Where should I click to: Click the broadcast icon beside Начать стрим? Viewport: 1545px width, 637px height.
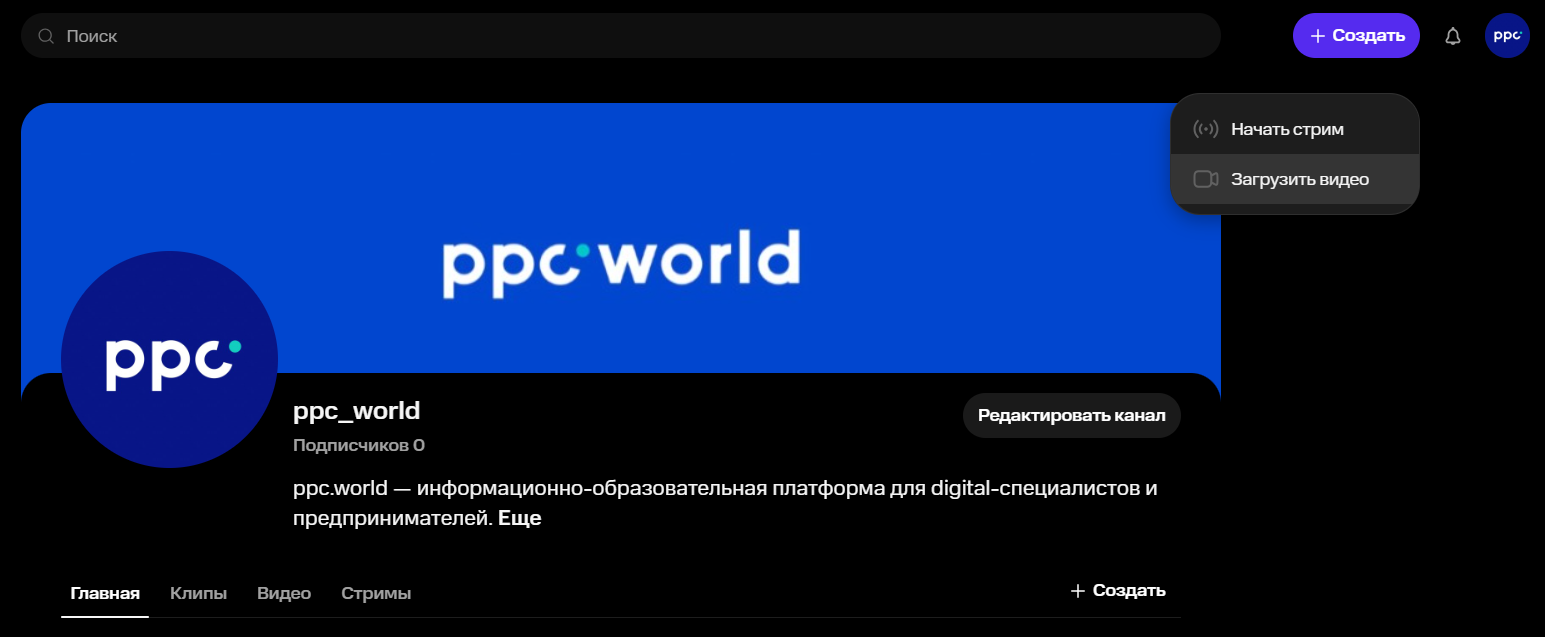click(1206, 129)
